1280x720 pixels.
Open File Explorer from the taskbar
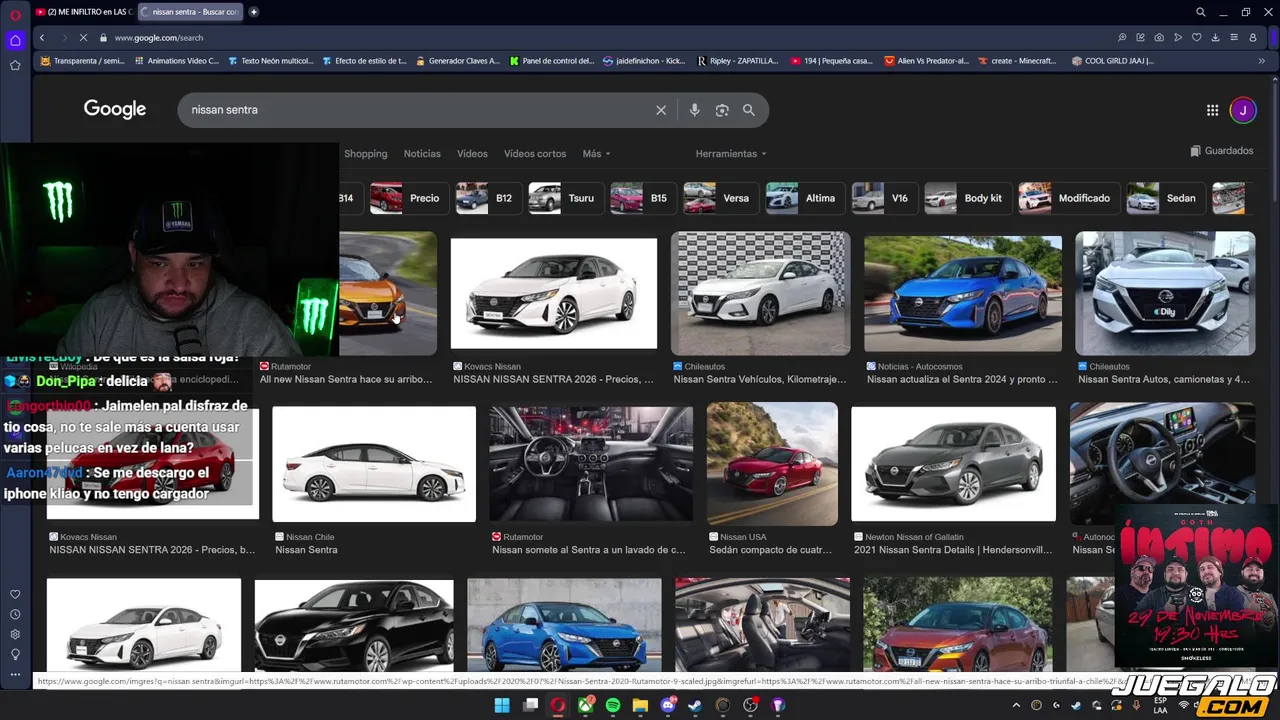point(640,705)
